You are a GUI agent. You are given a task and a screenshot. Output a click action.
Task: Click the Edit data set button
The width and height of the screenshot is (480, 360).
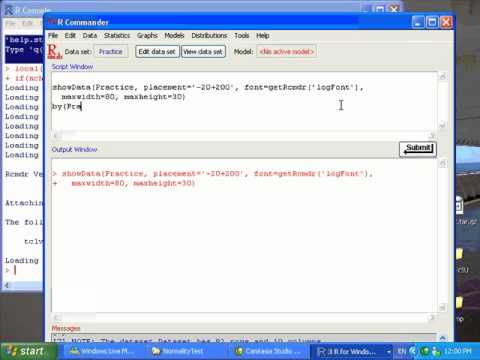[x=157, y=52]
